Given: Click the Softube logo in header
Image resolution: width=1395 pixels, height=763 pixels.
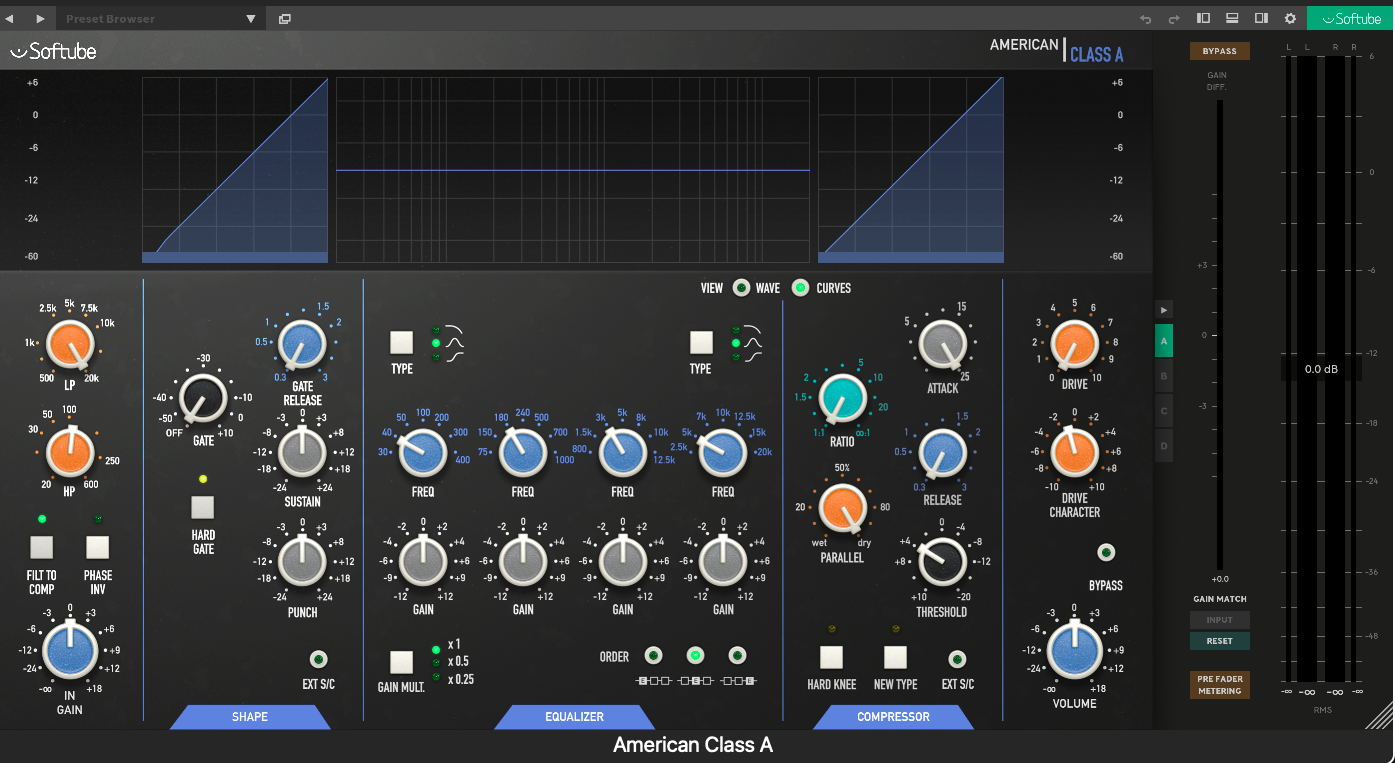Looking at the screenshot, I should pyautogui.click(x=53, y=51).
